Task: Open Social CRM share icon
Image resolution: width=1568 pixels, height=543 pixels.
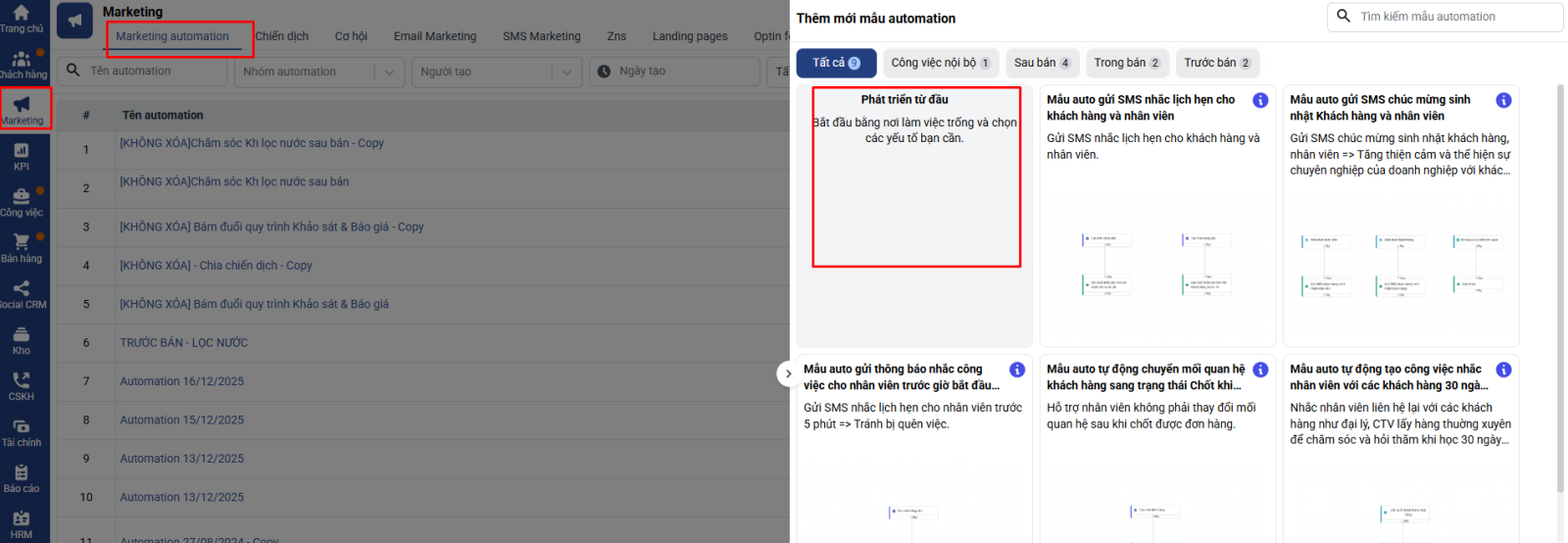Action: click(x=22, y=293)
